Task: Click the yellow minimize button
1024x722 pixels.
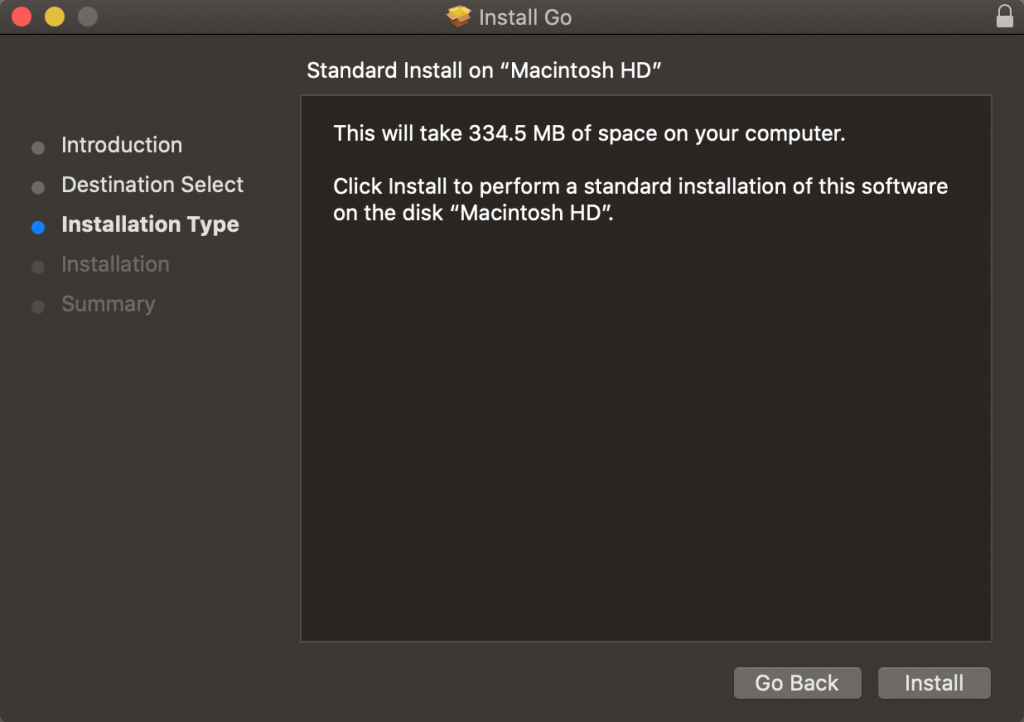Action: coord(55,16)
